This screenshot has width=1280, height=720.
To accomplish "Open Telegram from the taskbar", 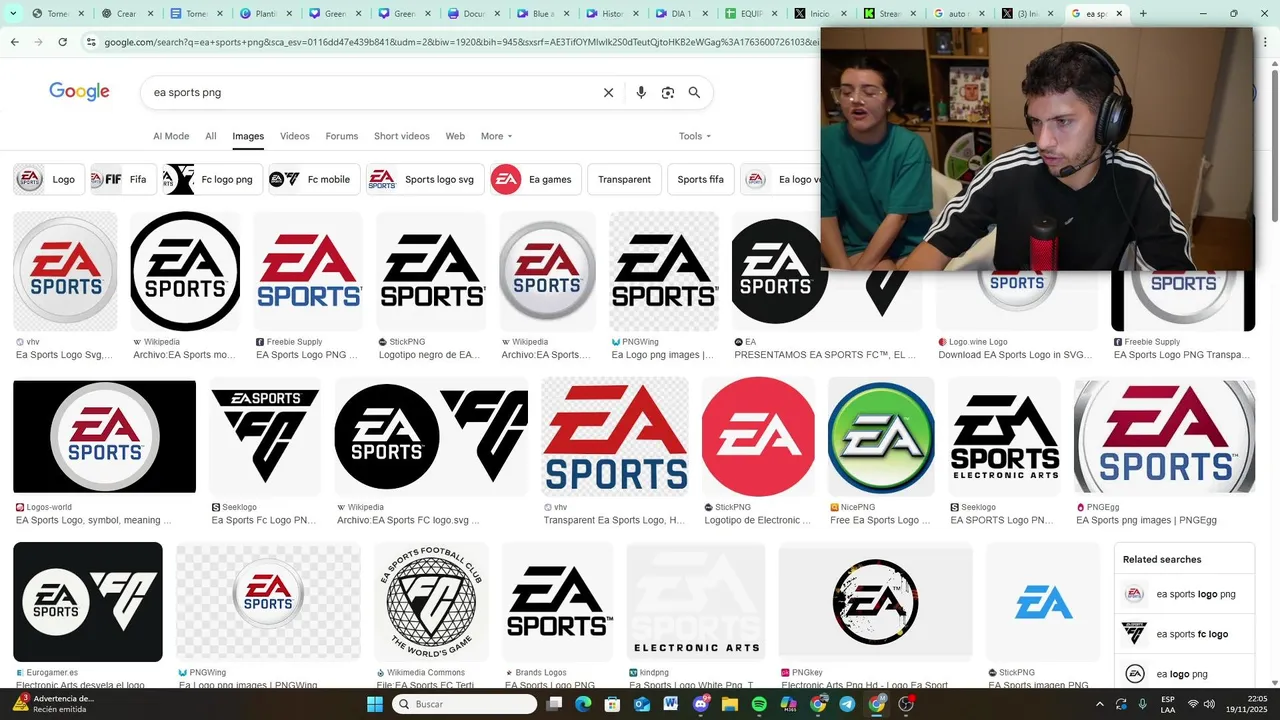I will [x=847, y=704].
